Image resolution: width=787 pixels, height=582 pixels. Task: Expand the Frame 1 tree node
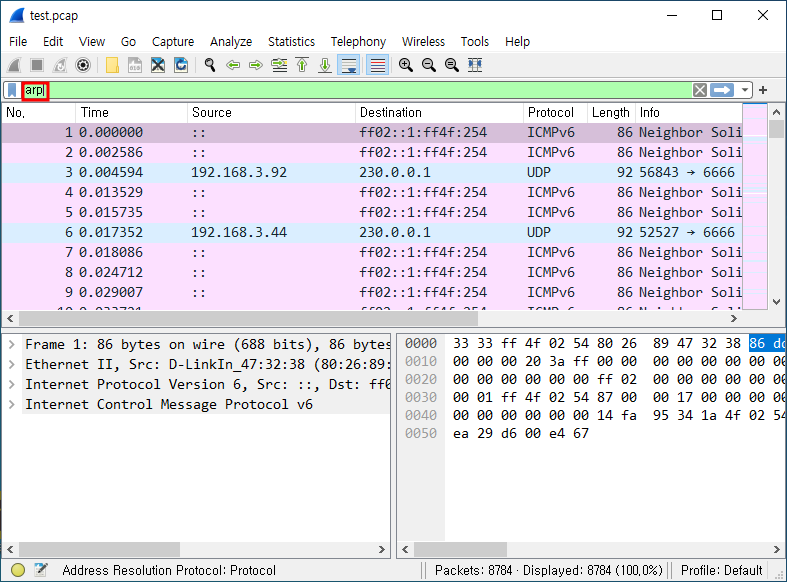pos(12,345)
